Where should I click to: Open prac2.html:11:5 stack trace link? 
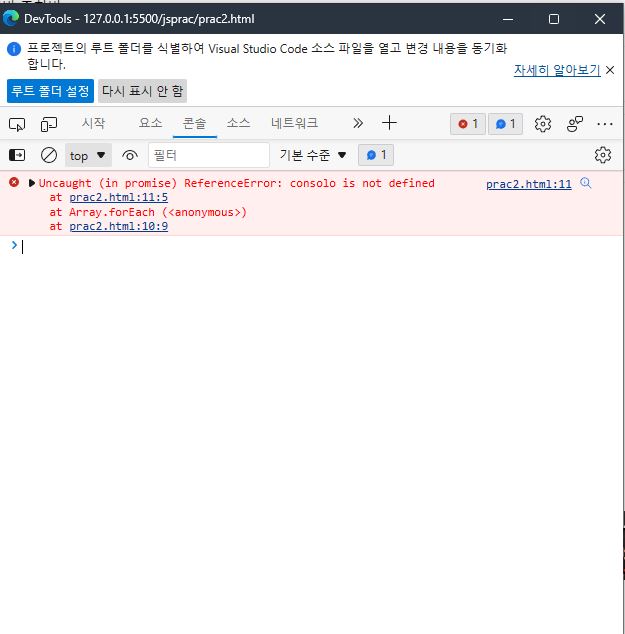(118, 197)
